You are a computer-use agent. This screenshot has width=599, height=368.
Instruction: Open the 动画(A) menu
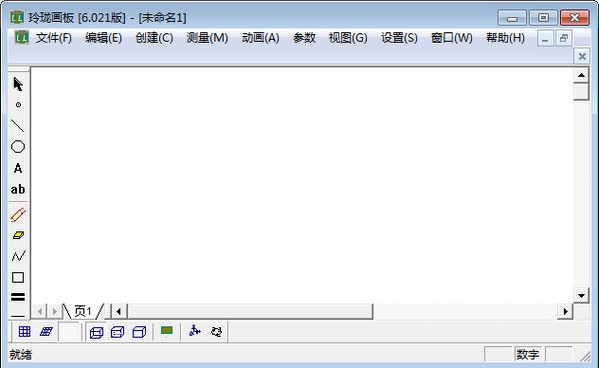click(x=260, y=38)
